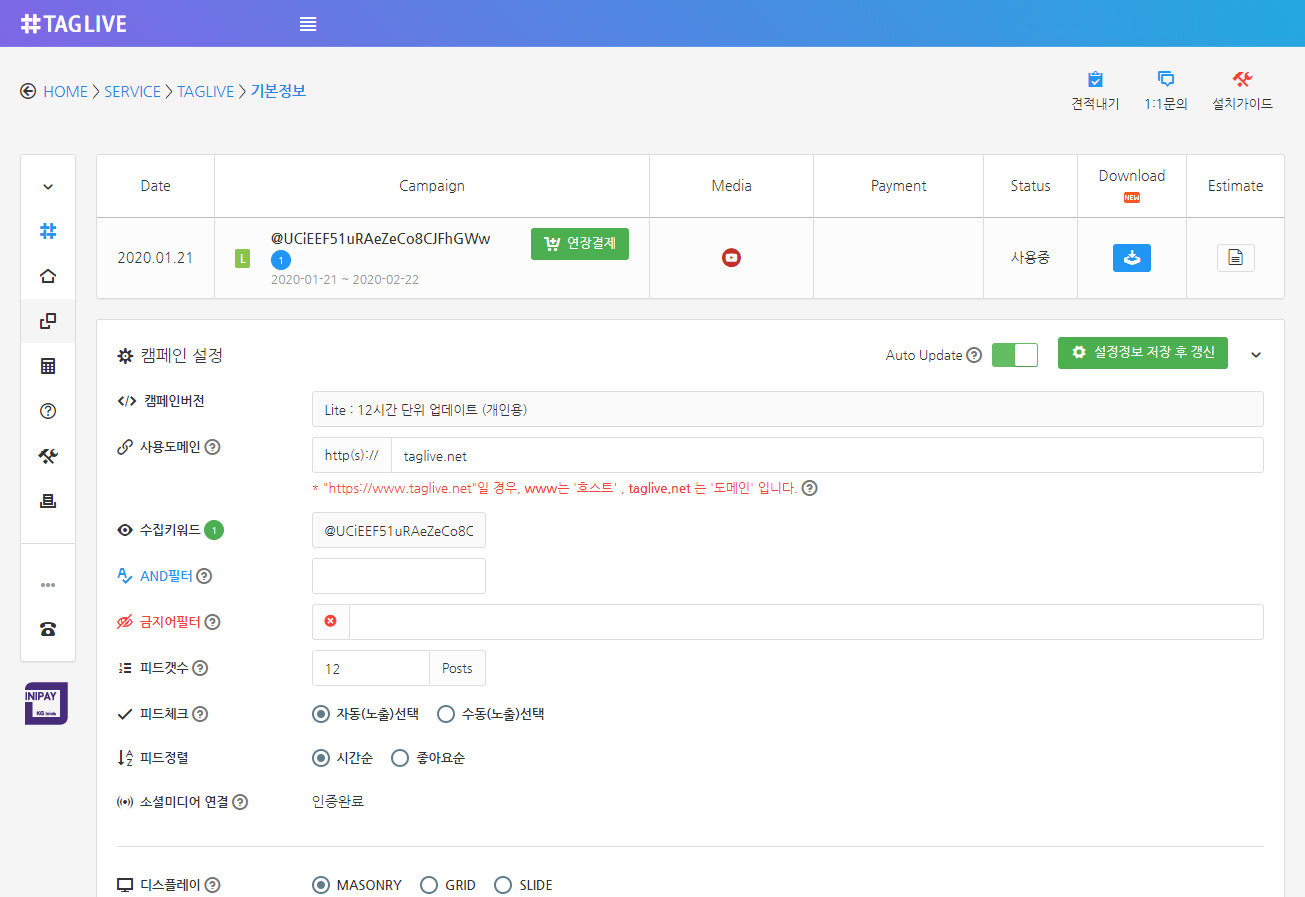The height and width of the screenshot is (897, 1305).
Task: Collapse 캠페인 설정 panel chevron
Action: click(x=1256, y=355)
